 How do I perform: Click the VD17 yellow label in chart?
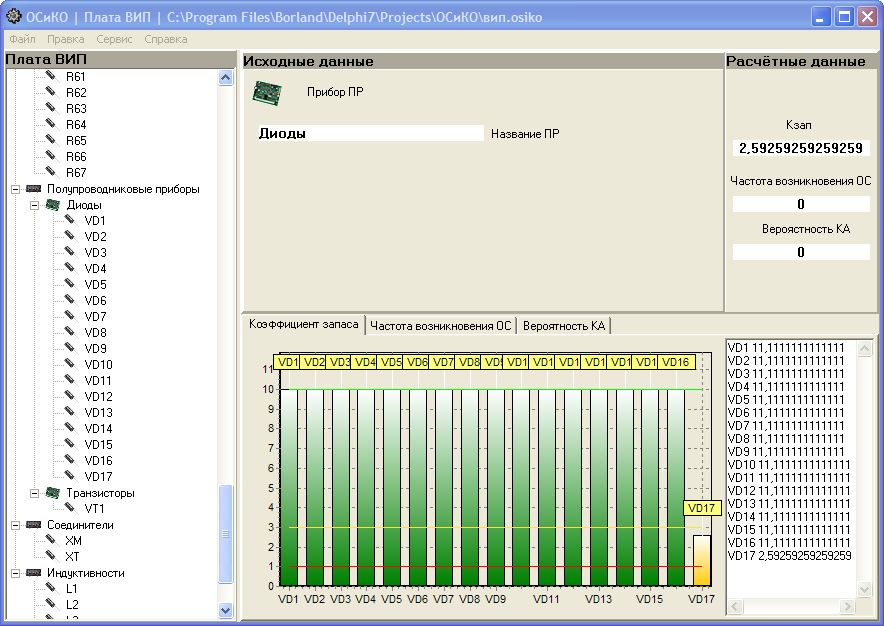[x=701, y=508]
